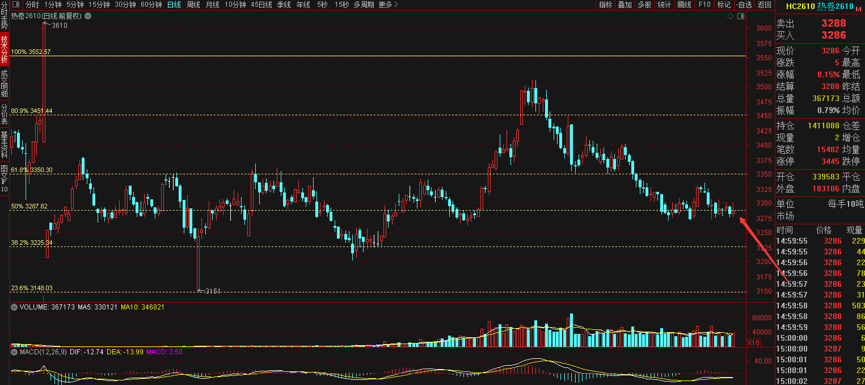The width and height of the screenshot is (865, 385).
Task: Open the F10 info button
Action: tap(704, 4)
